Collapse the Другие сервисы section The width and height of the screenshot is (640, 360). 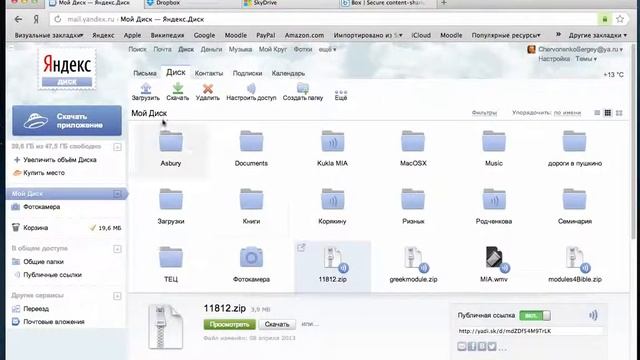(x=117, y=296)
